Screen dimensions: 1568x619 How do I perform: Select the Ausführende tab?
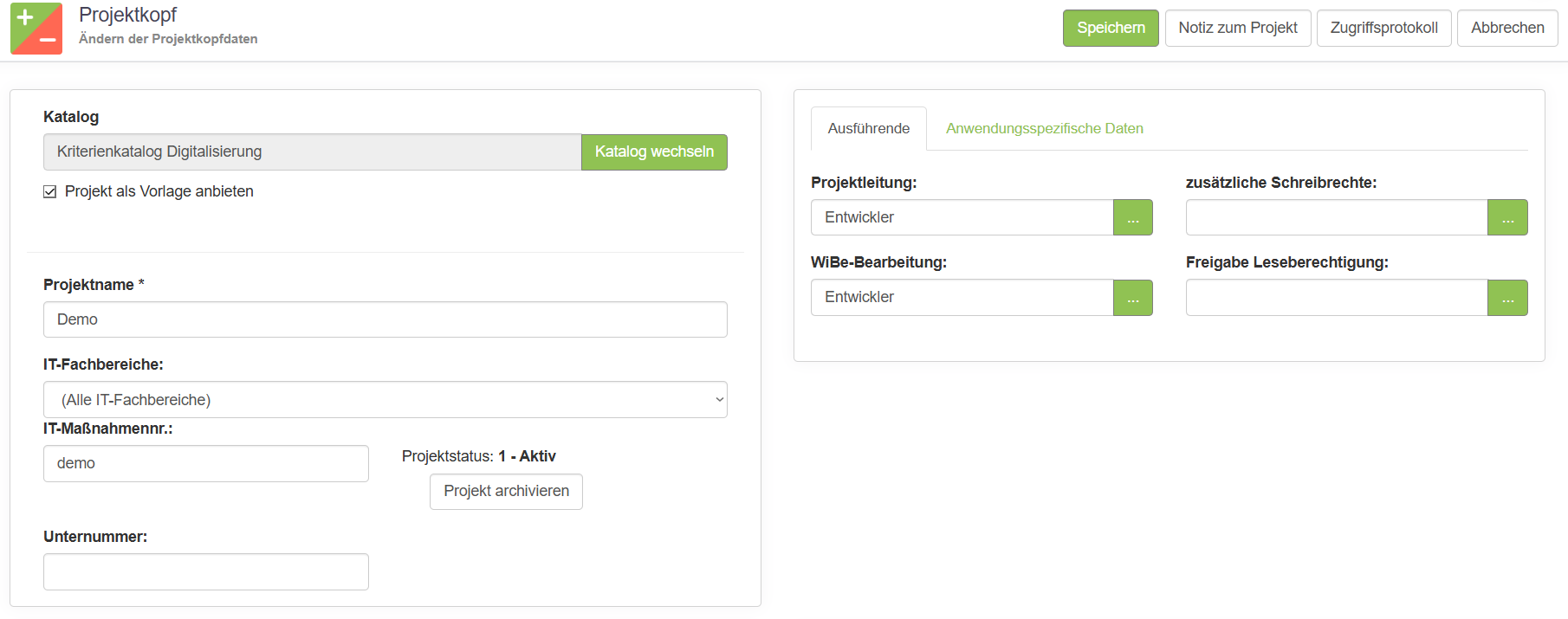868,129
